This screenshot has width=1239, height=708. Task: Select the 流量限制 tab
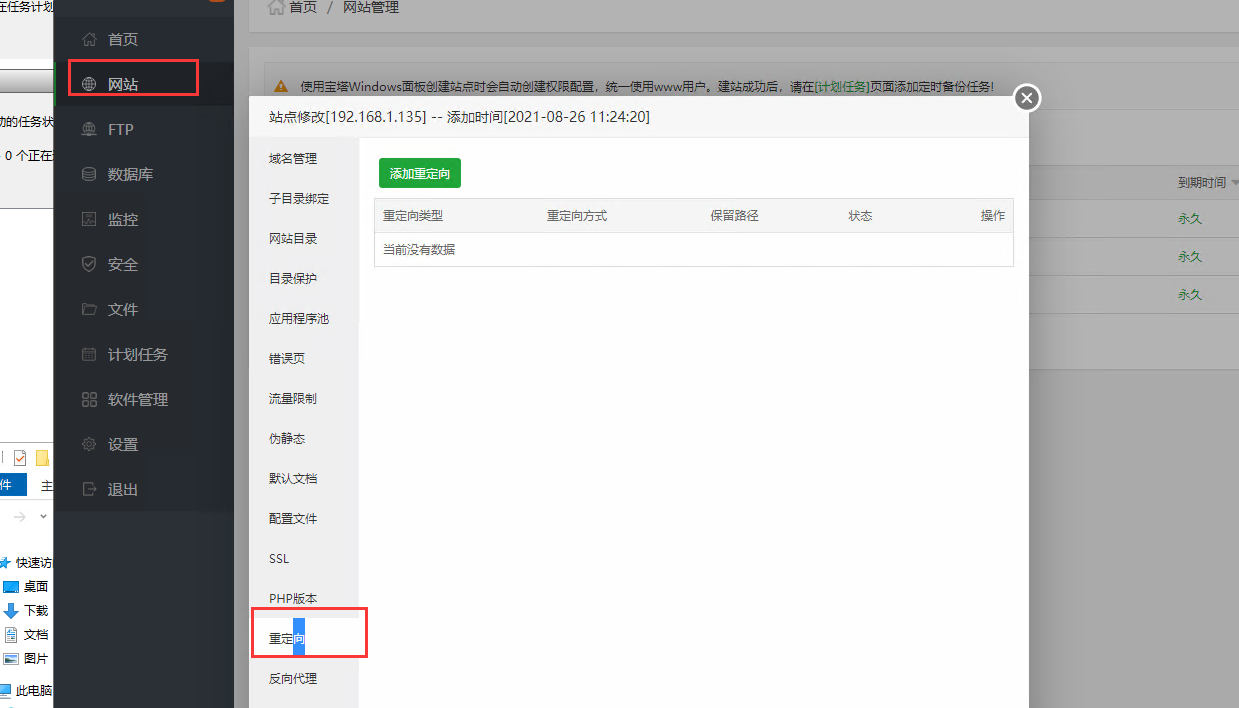click(293, 399)
